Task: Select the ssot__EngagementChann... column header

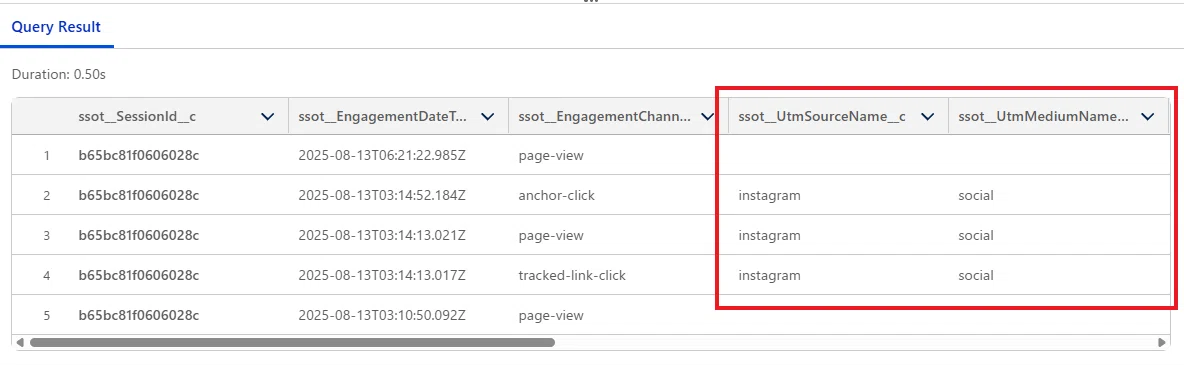Action: point(605,116)
